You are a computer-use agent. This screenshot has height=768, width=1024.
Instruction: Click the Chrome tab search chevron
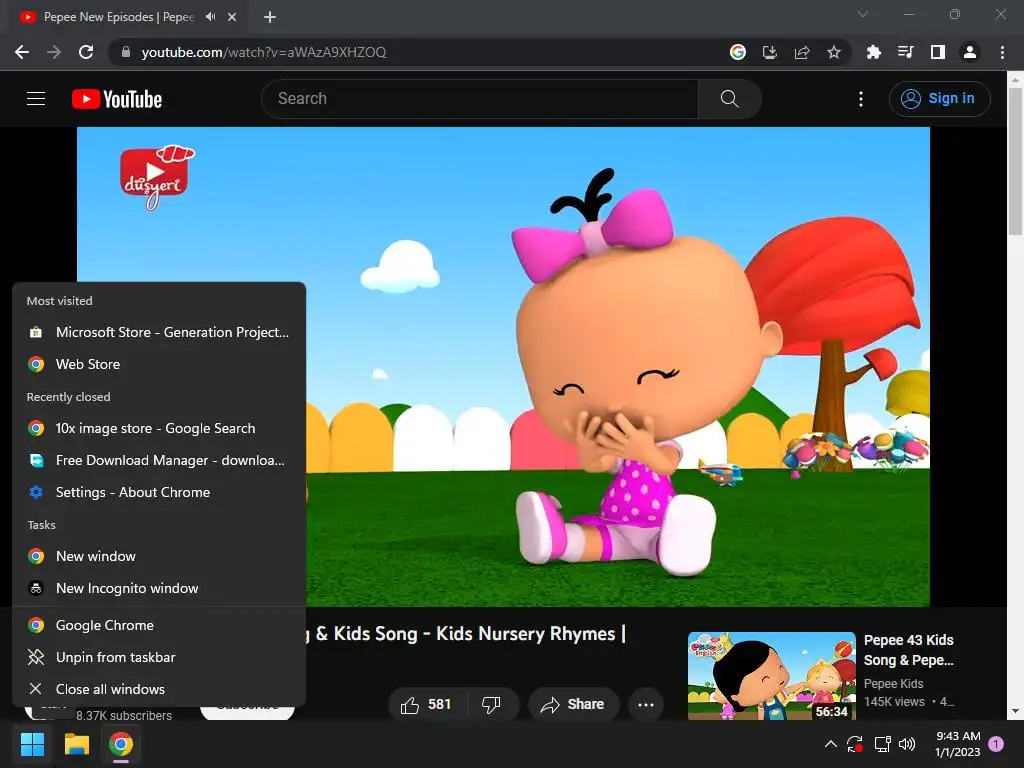coord(863,14)
